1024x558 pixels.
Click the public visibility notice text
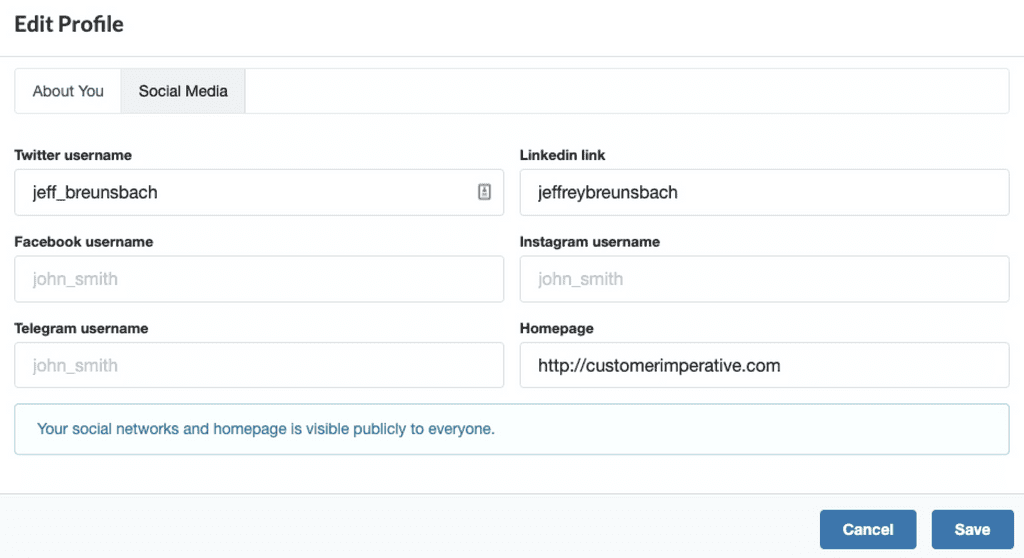tap(266, 429)
